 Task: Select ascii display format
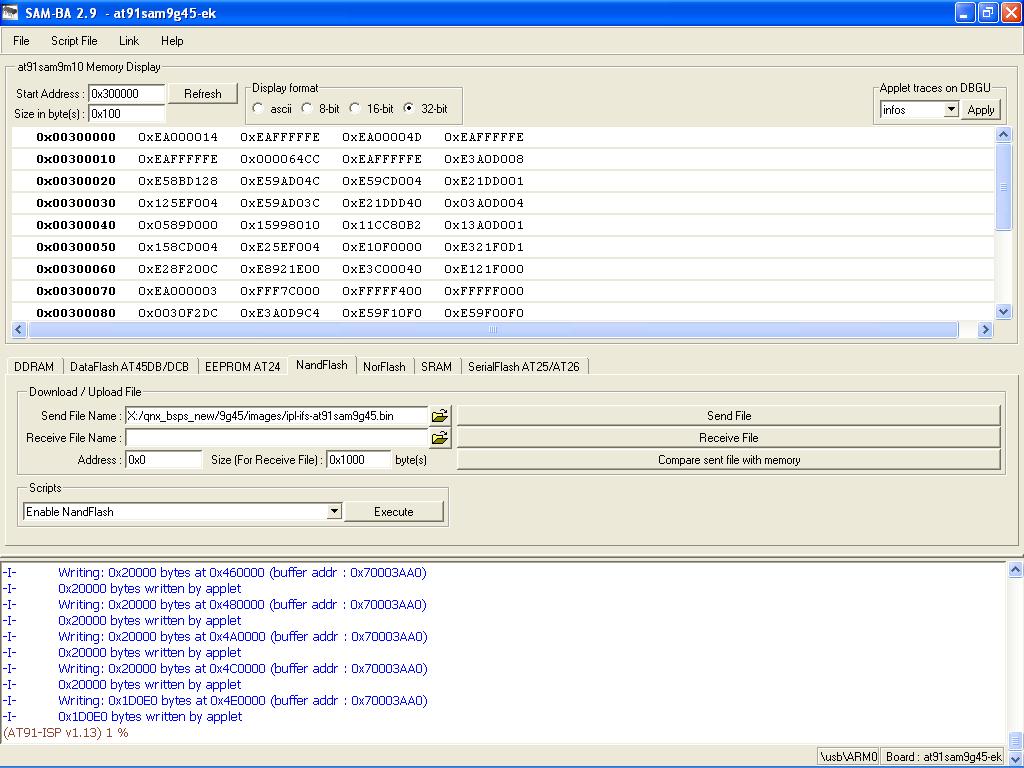tap(259, 108)
